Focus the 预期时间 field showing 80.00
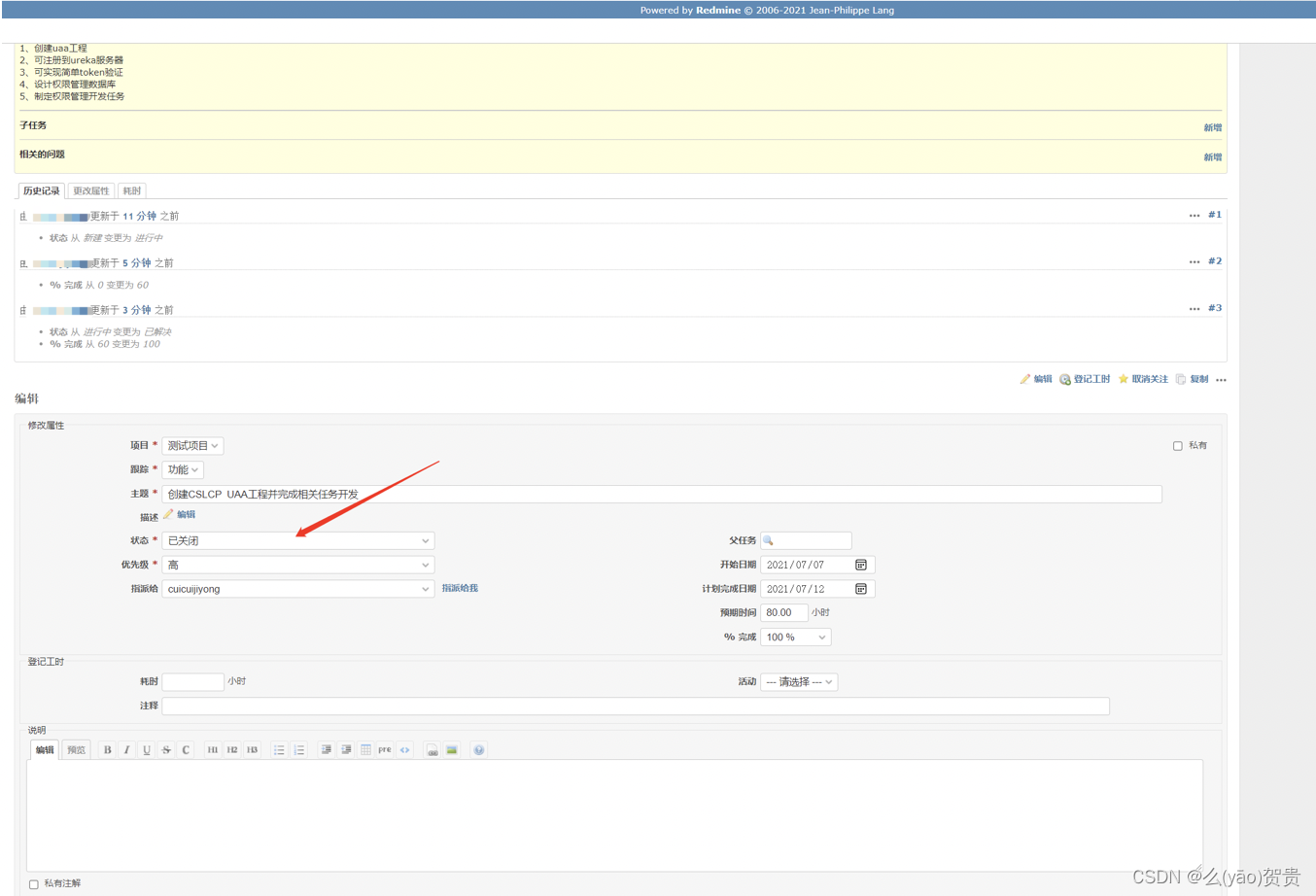The height and width of the screenshot is (896, 1316). click(783, 613)
